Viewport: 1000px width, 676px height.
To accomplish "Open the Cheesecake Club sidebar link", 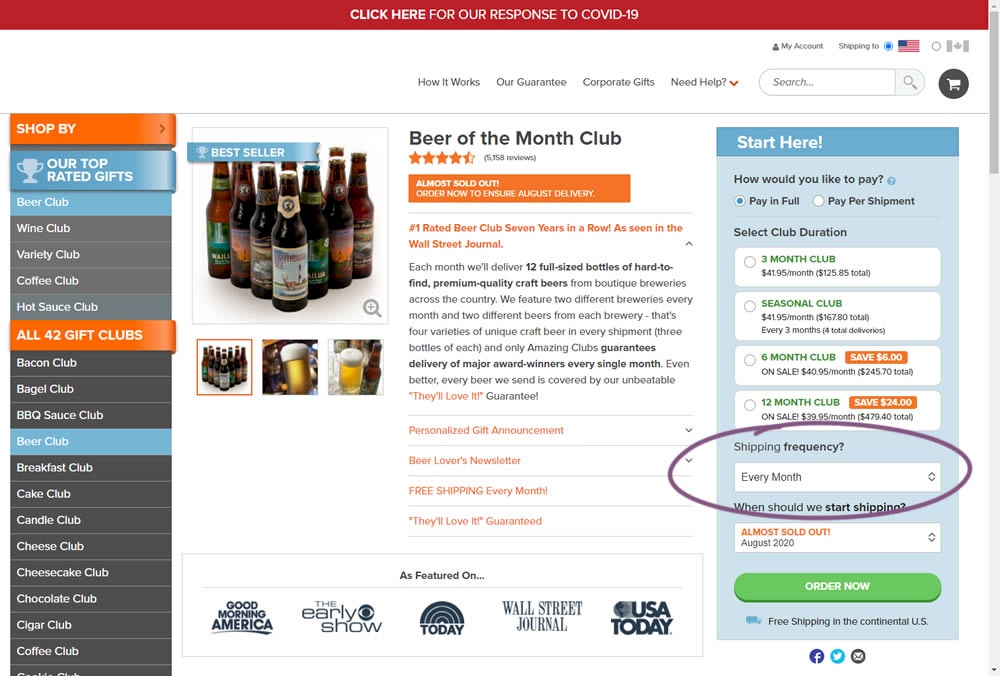I will click(62, 572).
